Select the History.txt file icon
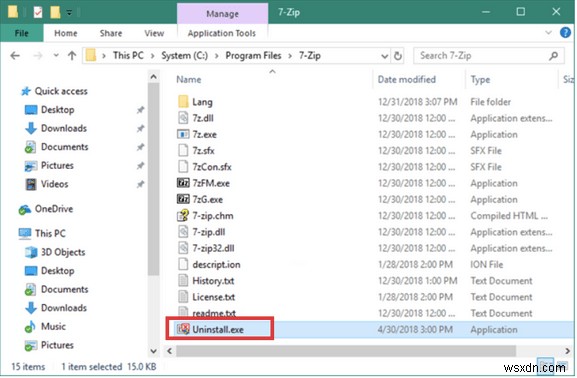This screenshot has height=378, width=577. [183, 280]
